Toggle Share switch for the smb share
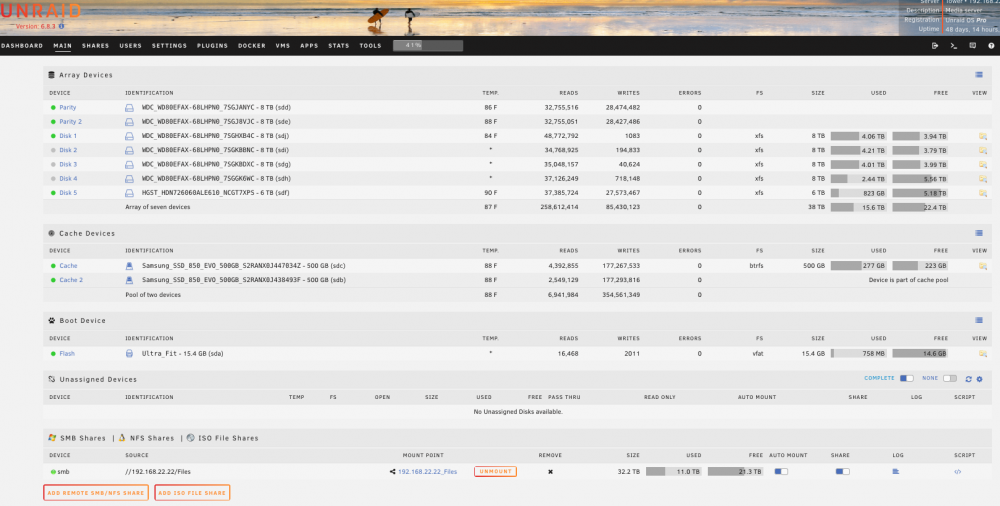The height and width of the screenshot is (506, 1000). click(x=842, y=472)
